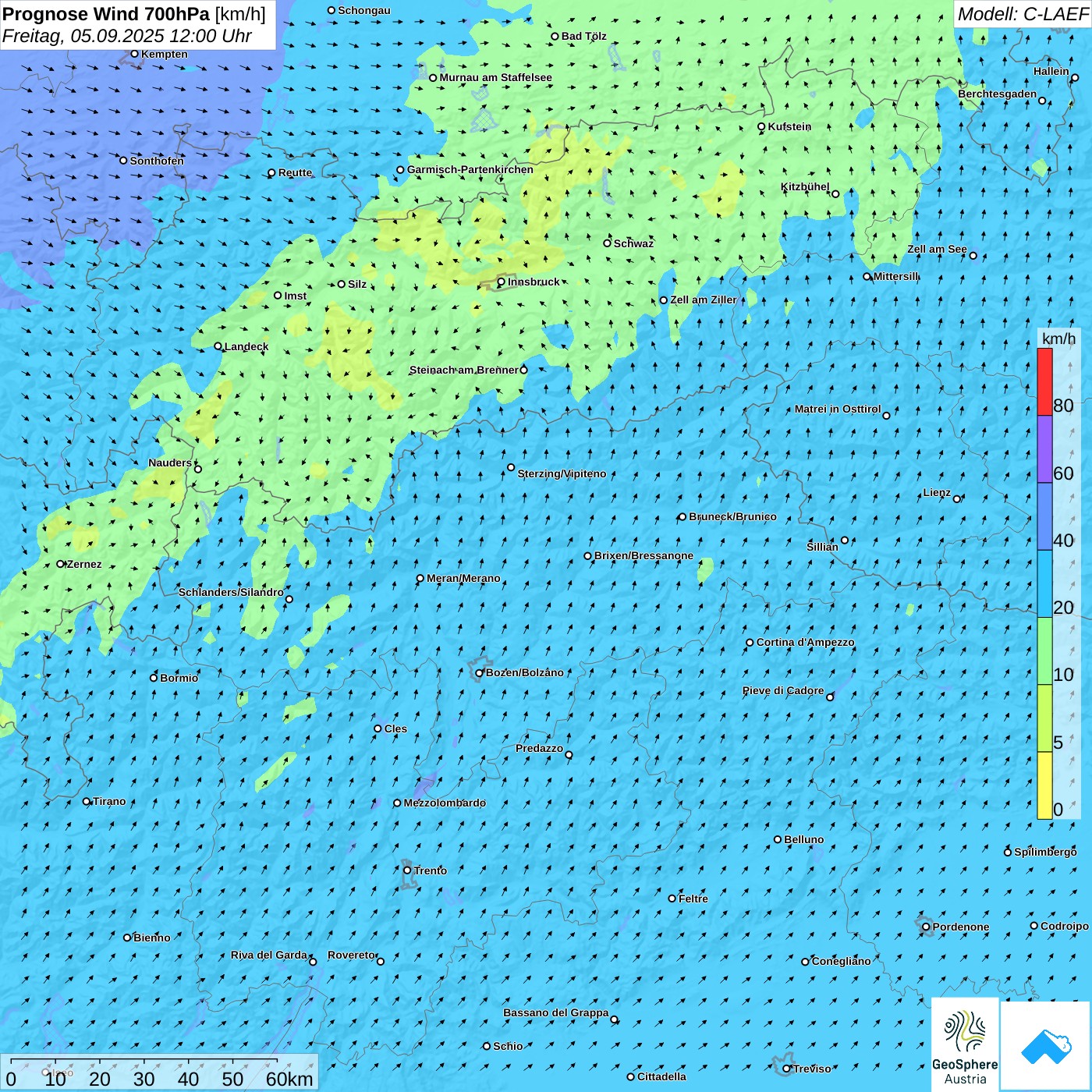Click the Cles city marker
The image size is (1092, 1092).
coord(378,729)
